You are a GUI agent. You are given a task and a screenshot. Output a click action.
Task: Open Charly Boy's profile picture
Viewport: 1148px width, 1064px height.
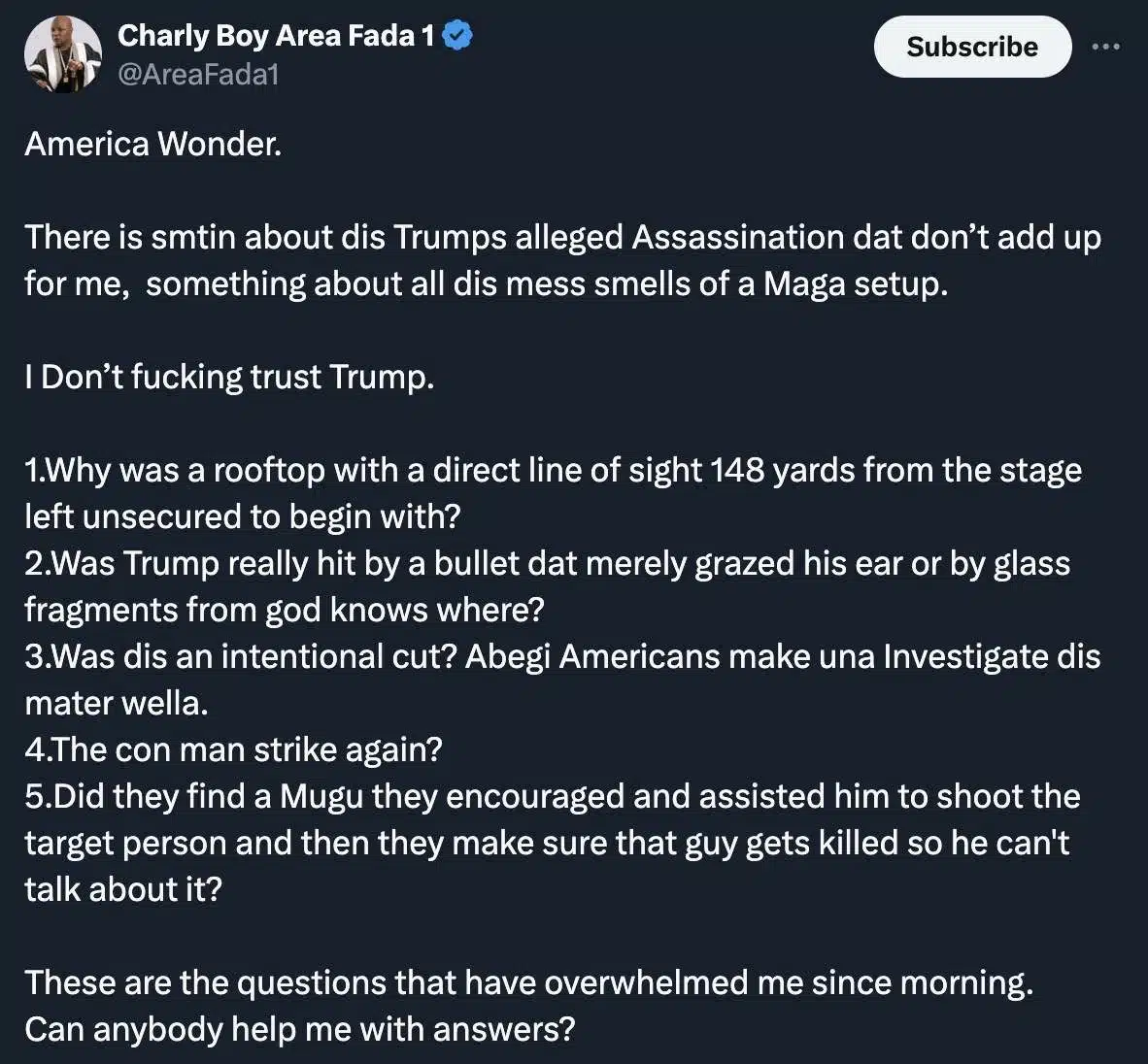point(63,54)
